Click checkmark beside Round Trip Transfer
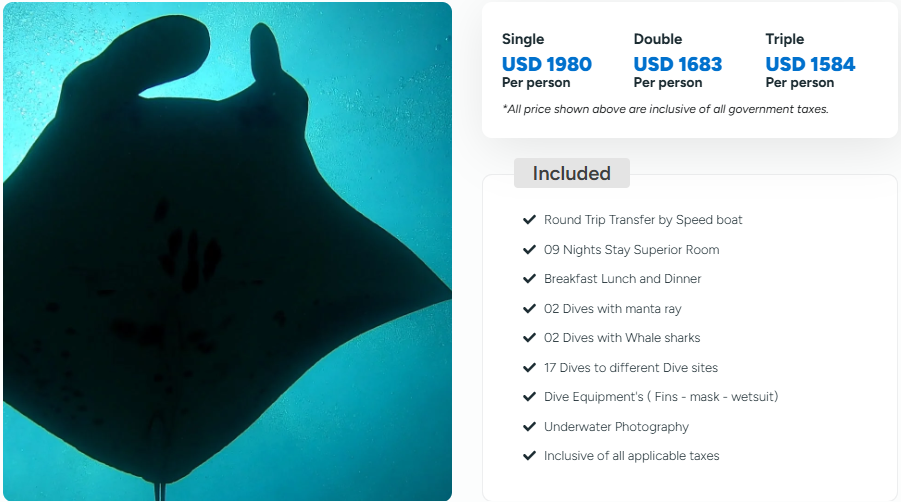Image resolution: width=901 pixels, height=502 pixels. (x=529, y=220)
